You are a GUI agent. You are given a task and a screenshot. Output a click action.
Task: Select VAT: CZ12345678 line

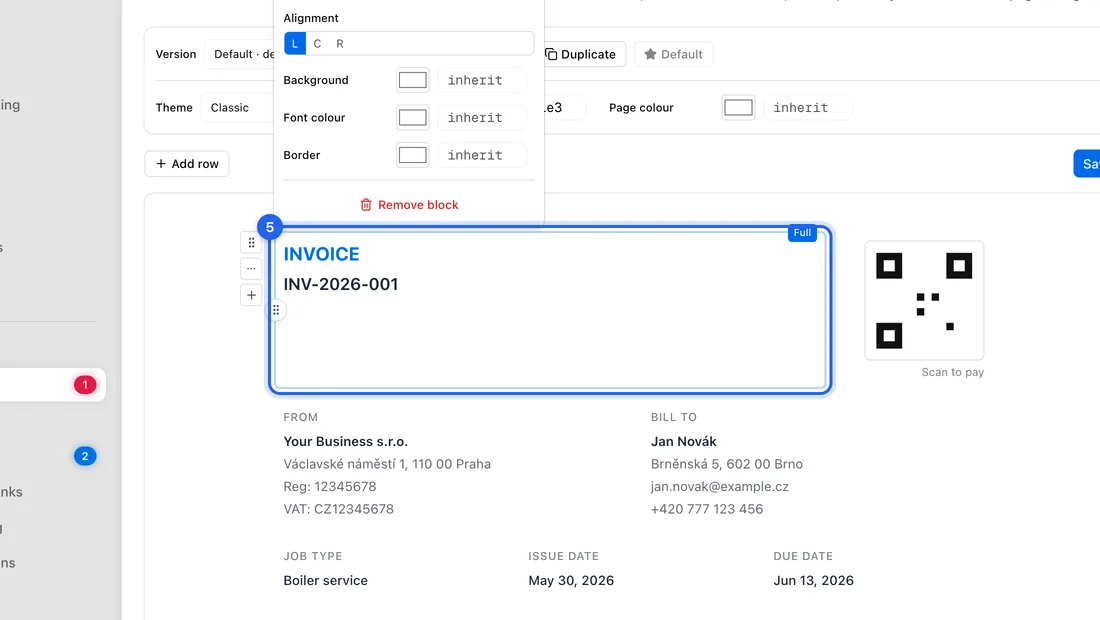point(339,509)
